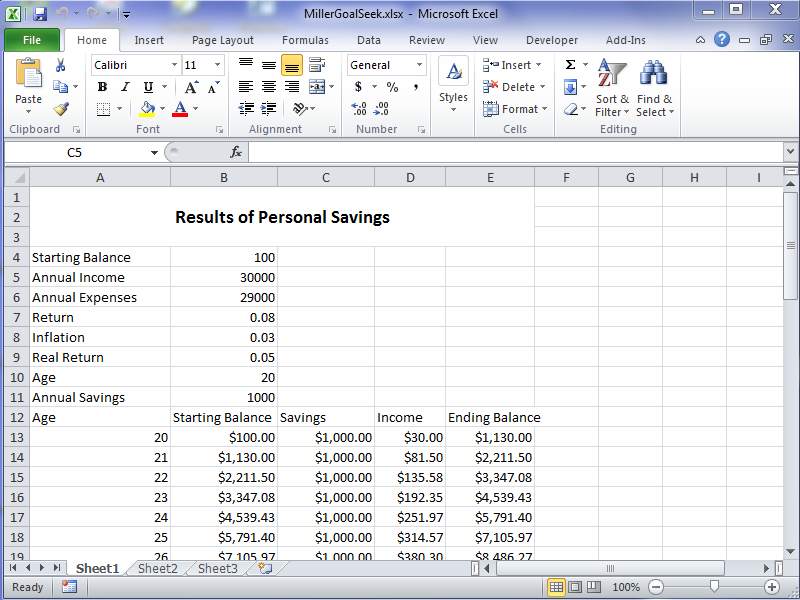Toggle Bottom Align for cell
The width and height of the screenshot is (800, 600).
pos(292,65)
